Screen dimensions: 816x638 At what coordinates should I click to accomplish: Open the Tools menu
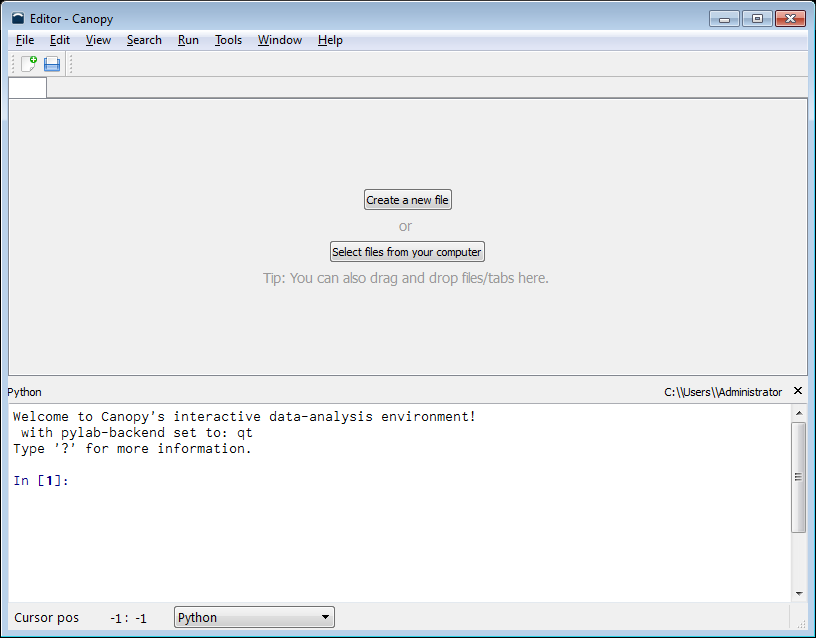point(228,40)
